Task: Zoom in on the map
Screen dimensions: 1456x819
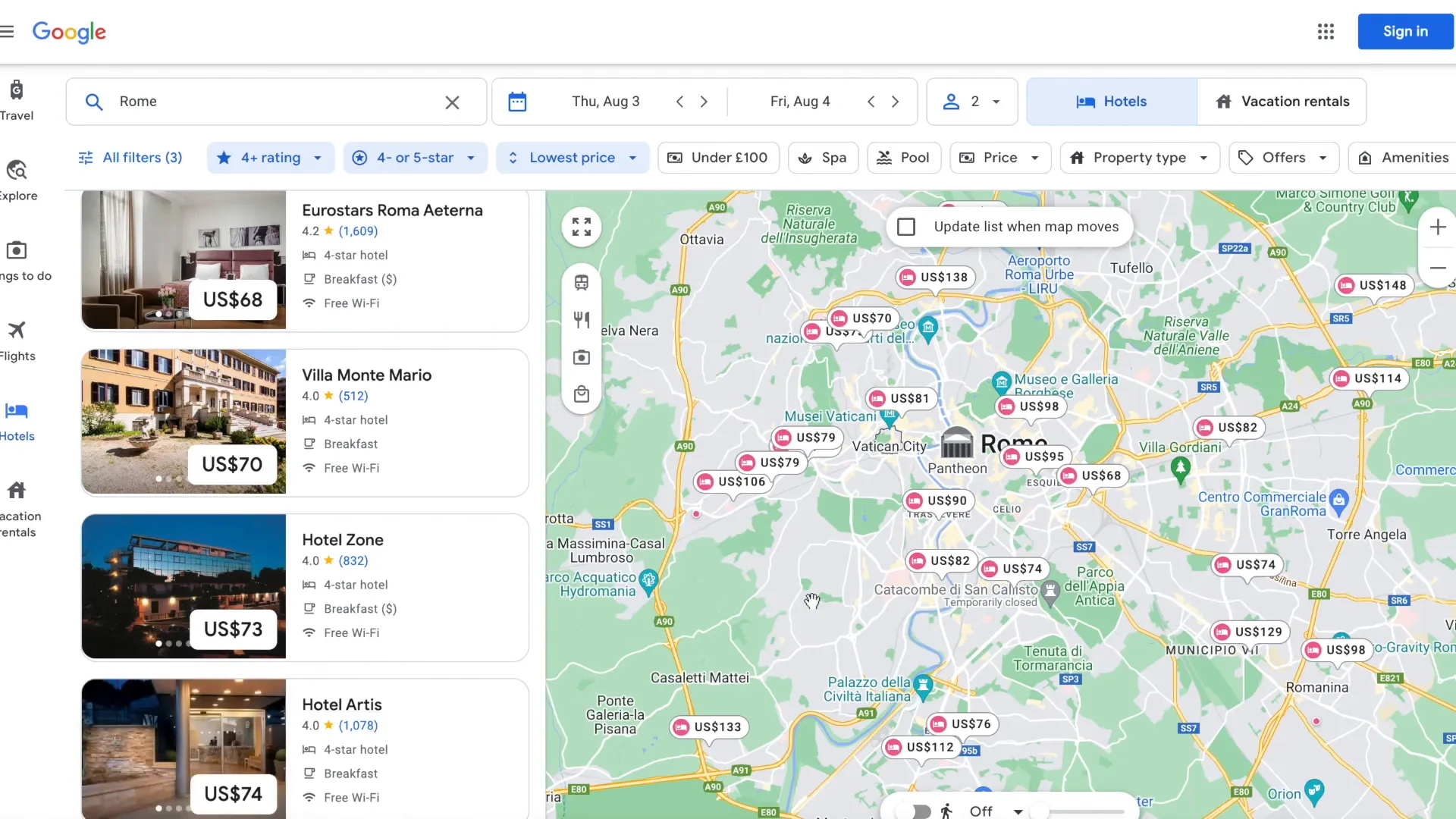Action: pos(1438,227)
